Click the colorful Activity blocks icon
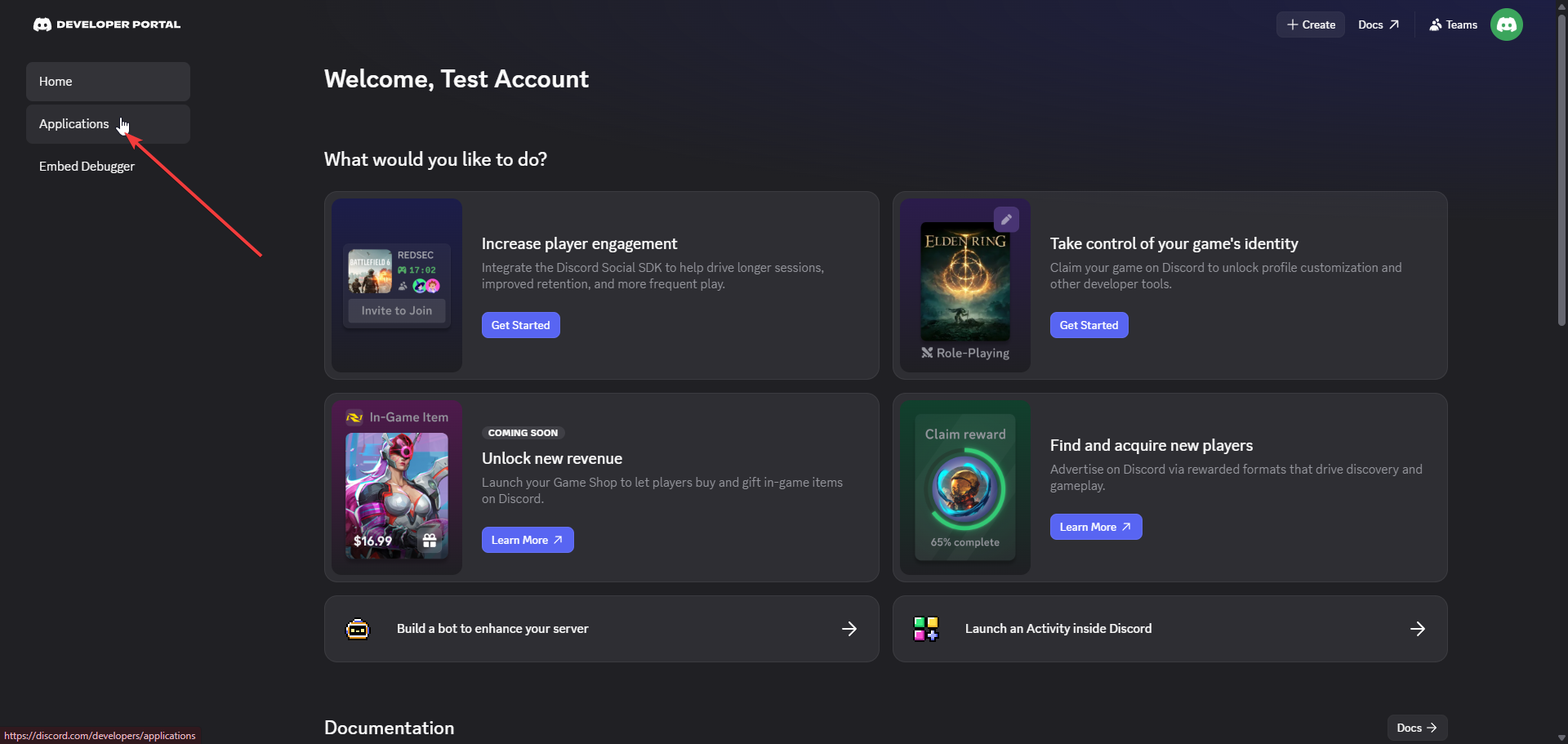The height and width of the screenshot is (744, 1568). 926,629
